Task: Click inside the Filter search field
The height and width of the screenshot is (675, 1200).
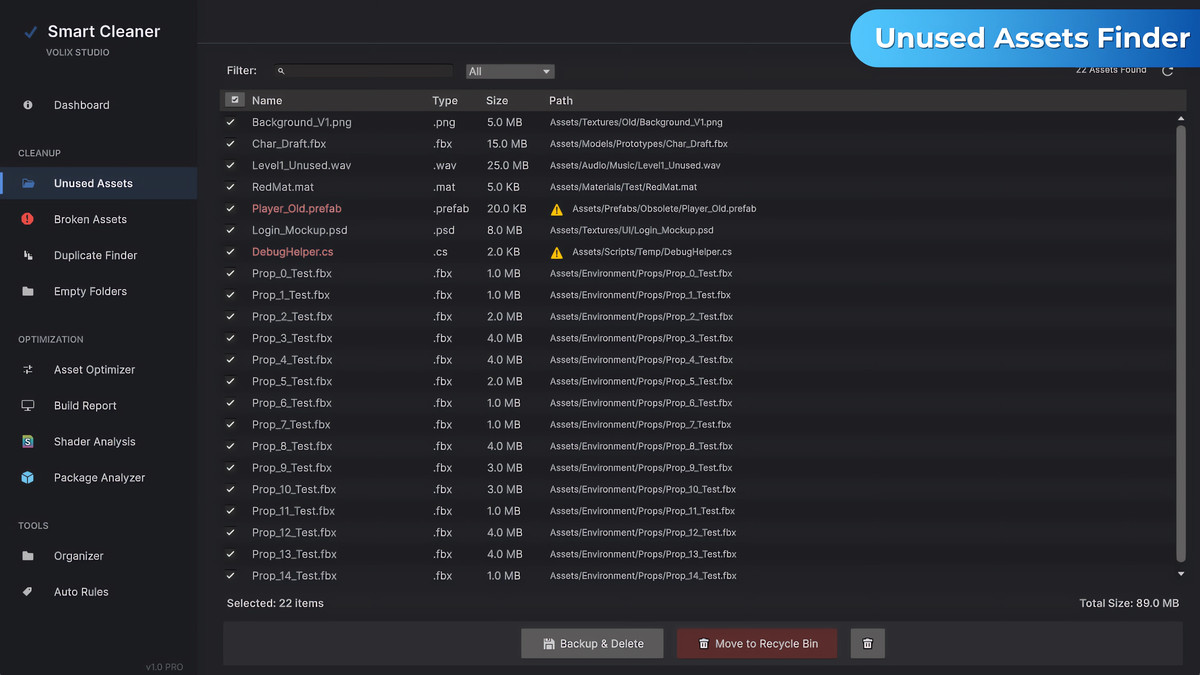Action: 363,70
